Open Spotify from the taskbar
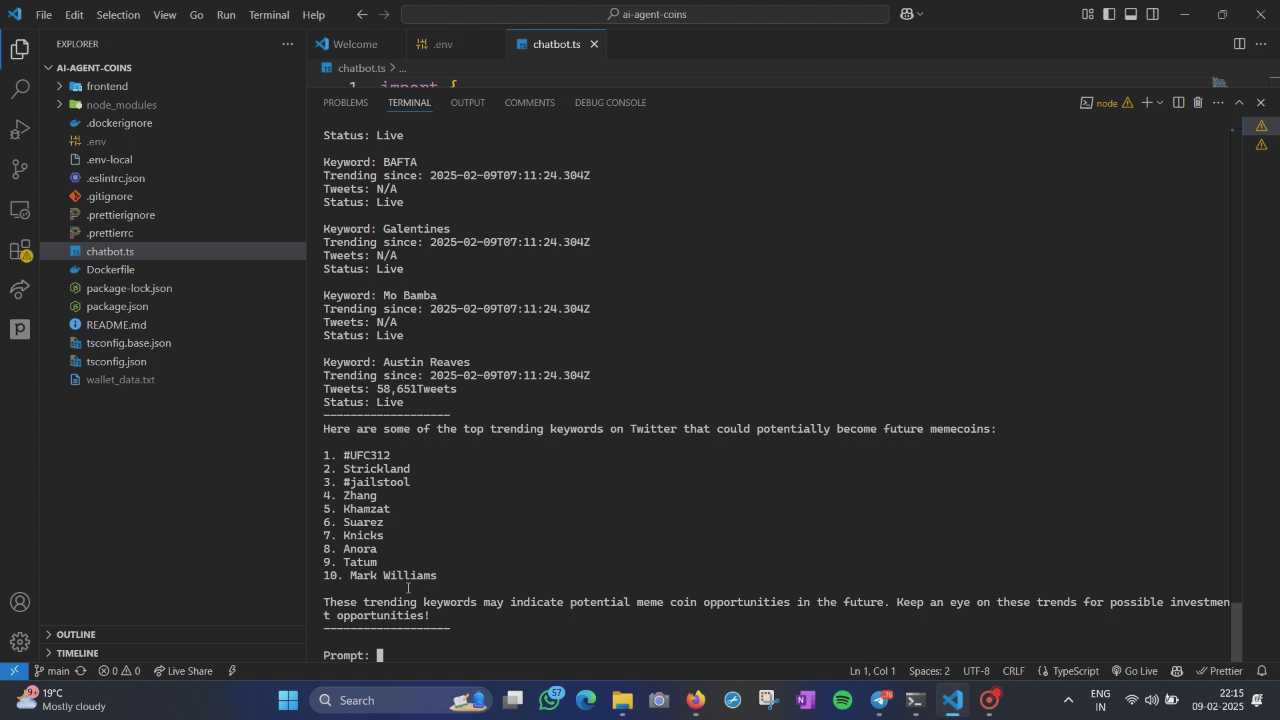 [x=843, y=700]
